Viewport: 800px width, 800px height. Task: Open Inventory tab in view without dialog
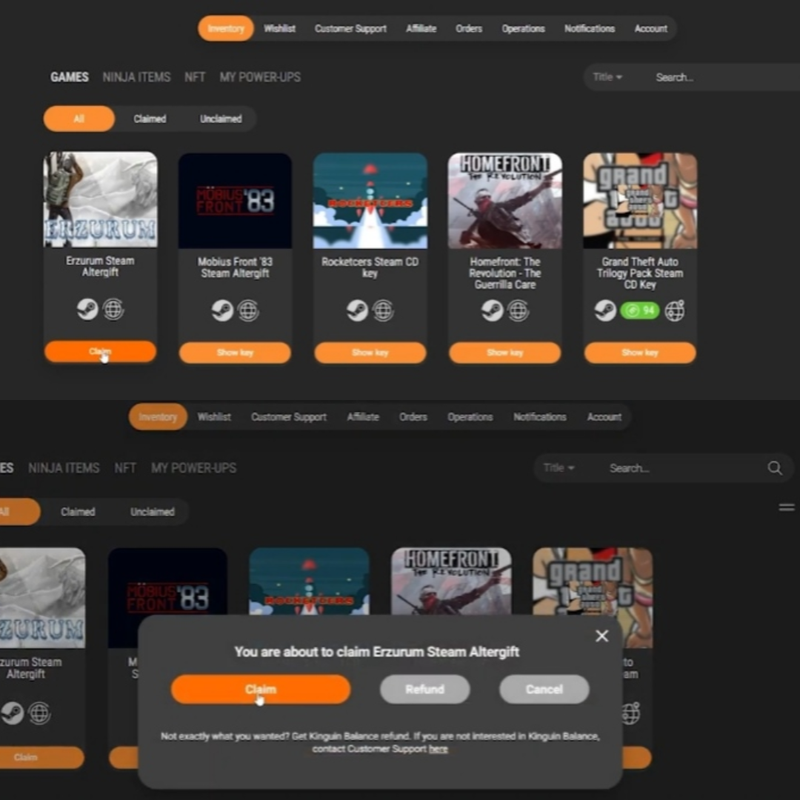click(x=226, y=29)
